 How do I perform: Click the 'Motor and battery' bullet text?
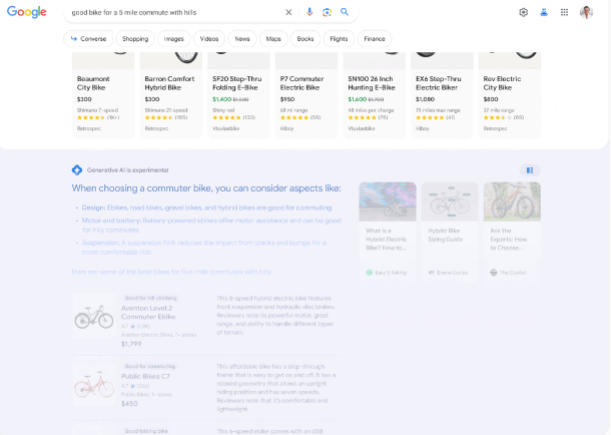click(x=212, y=225)
